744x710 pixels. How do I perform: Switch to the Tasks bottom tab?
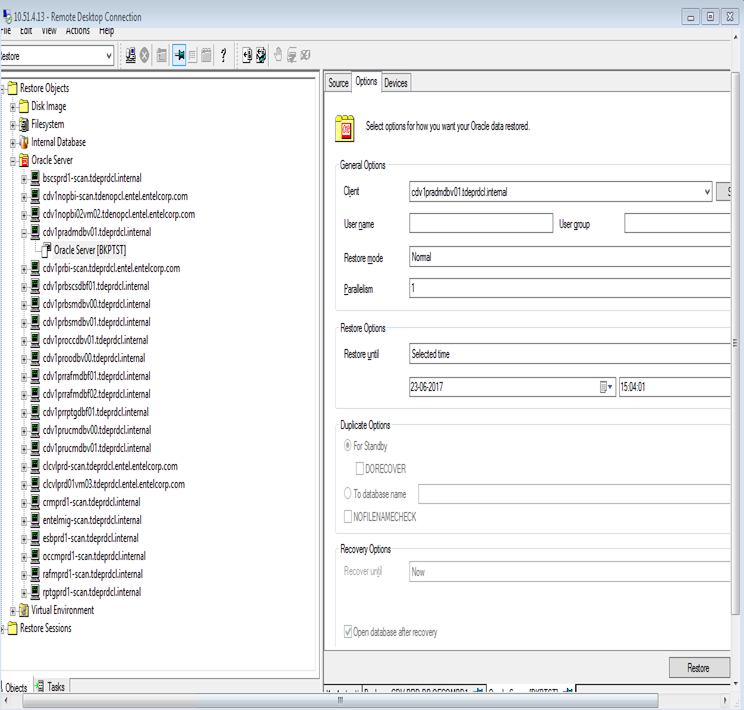(x=51, y=686)
